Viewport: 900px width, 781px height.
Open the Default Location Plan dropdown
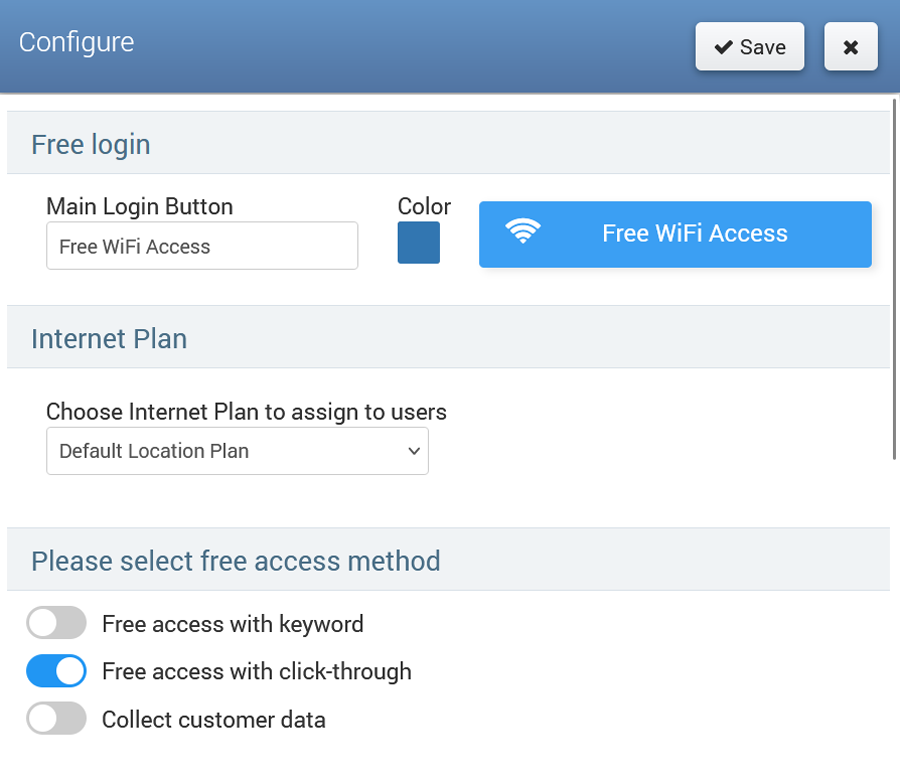[237, 451]
